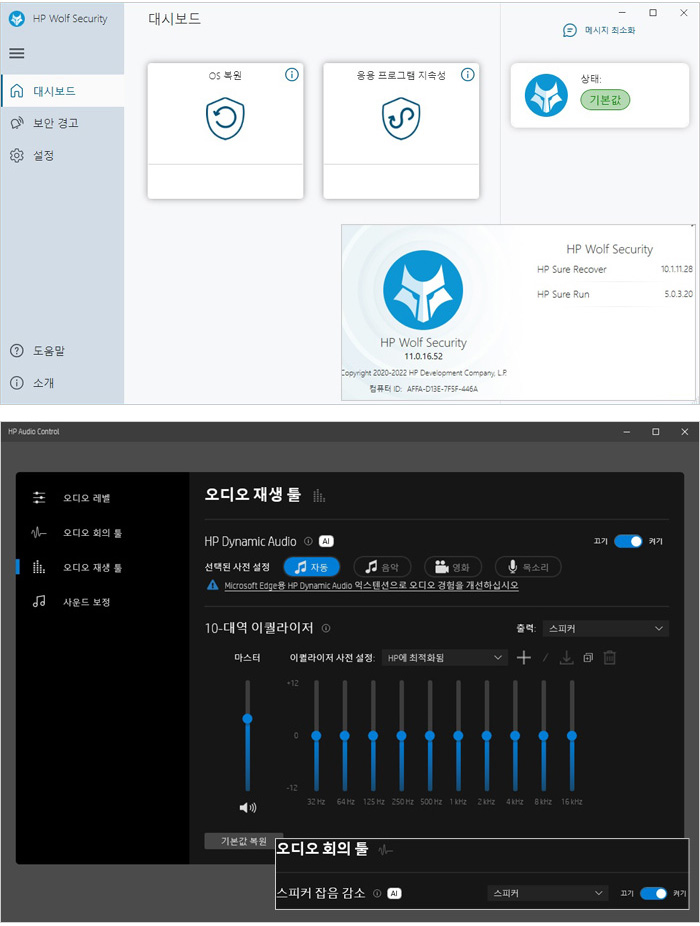Click the wolf logo in status card

tap(546, 95)
